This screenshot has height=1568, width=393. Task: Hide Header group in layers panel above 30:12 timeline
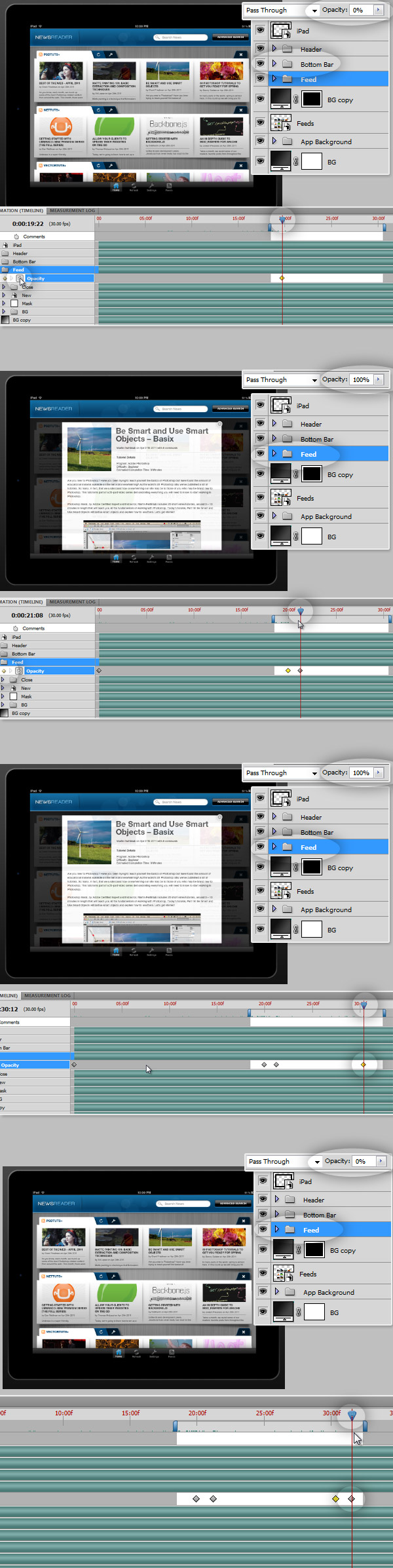point(261,816)
